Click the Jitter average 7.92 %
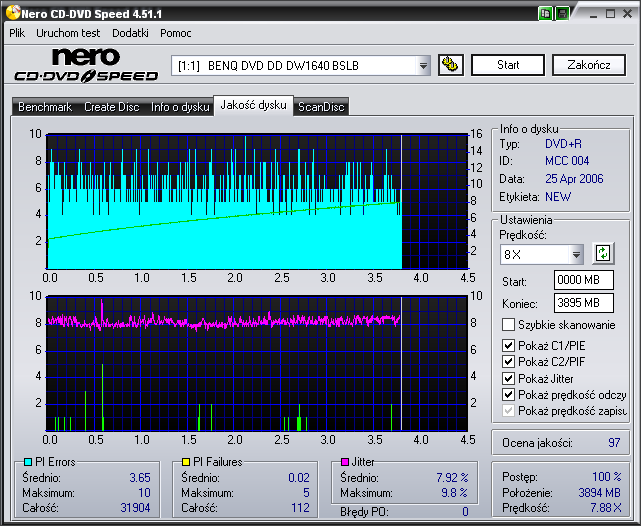 tap(452, 478)
